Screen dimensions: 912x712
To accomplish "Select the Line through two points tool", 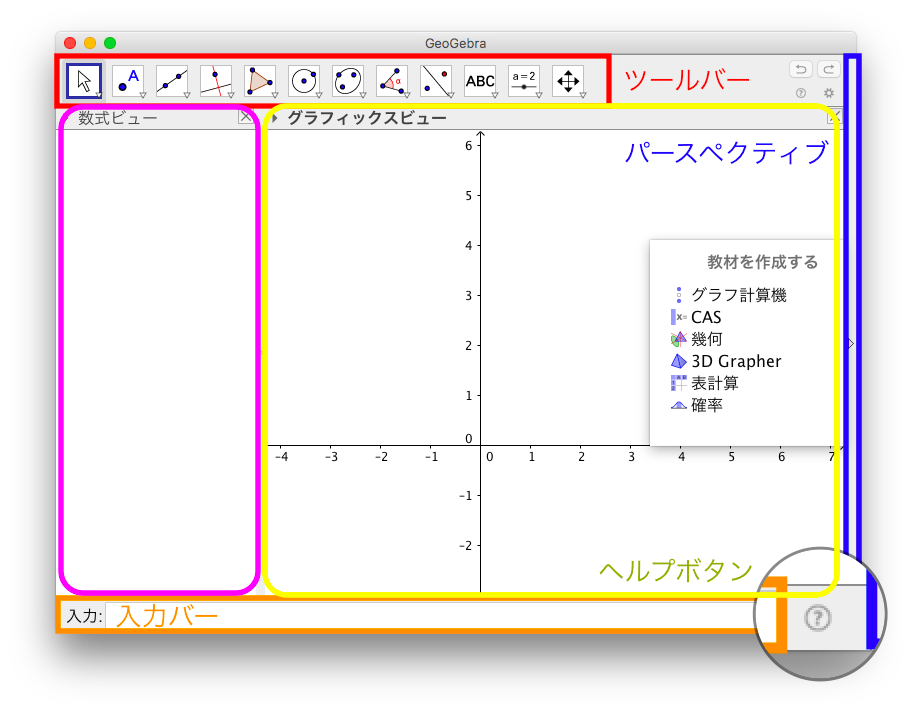I will [x=173, y=81].
